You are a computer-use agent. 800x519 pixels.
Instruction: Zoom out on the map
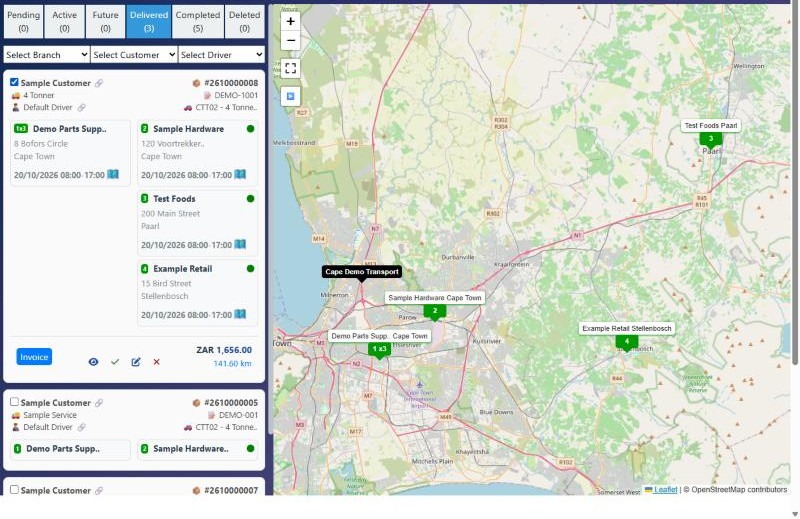tap(290, 40)
